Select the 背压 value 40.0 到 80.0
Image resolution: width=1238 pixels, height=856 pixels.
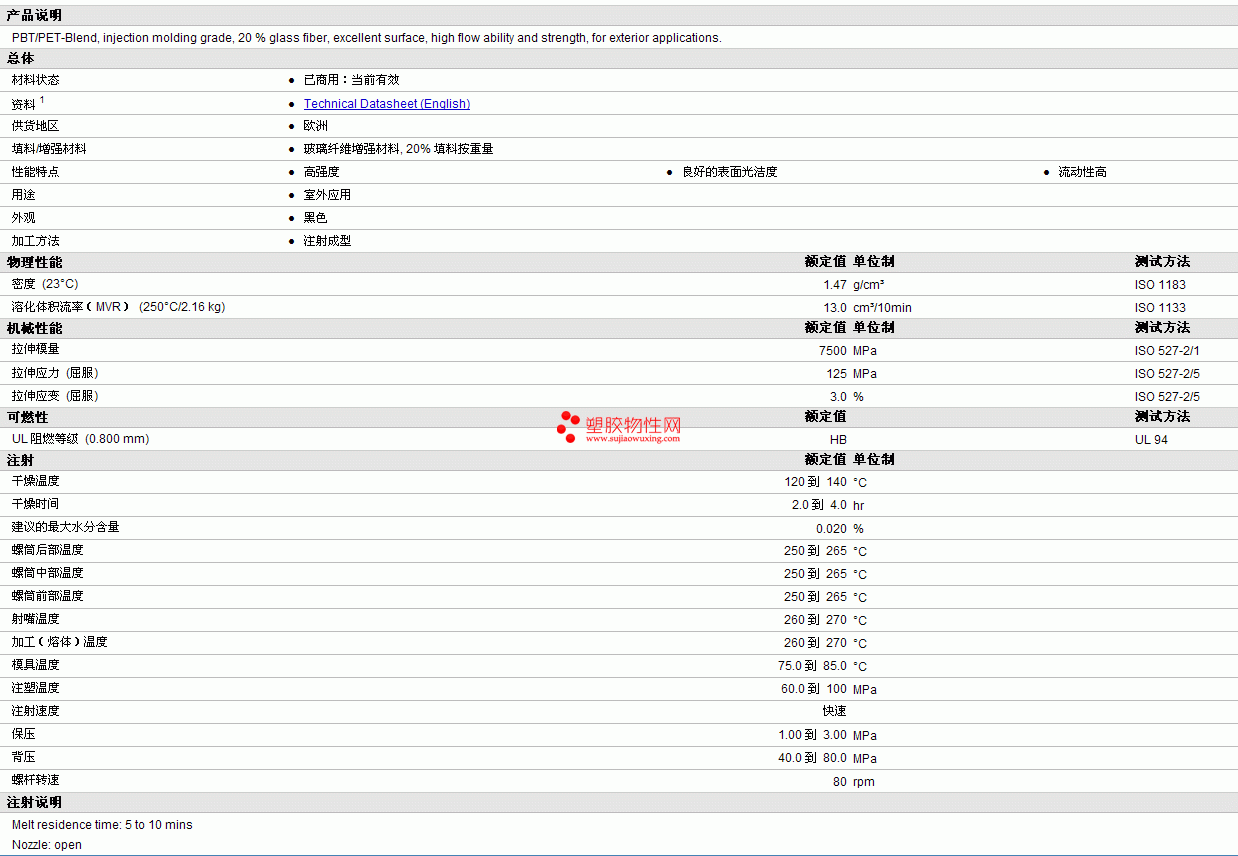(x=812, y=758)
